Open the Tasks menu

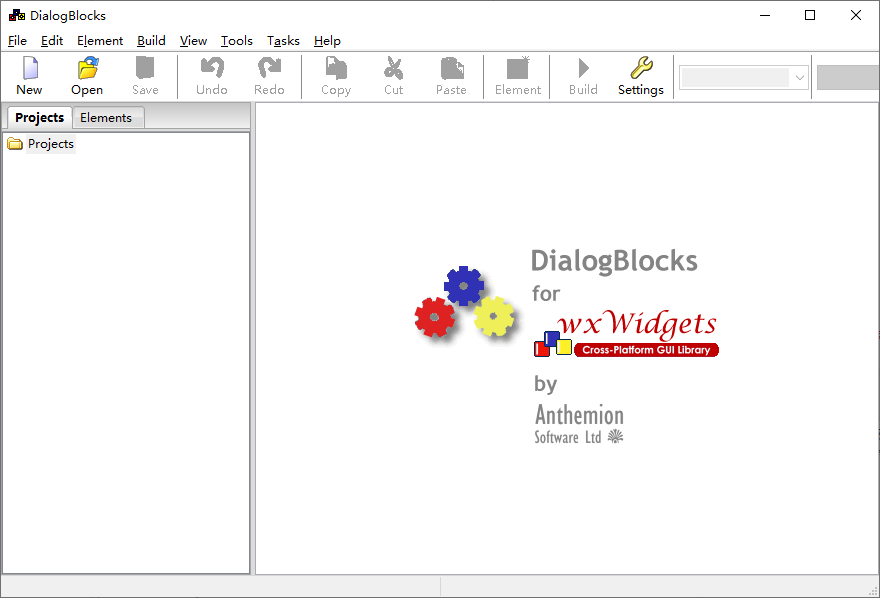click(283, 41)
